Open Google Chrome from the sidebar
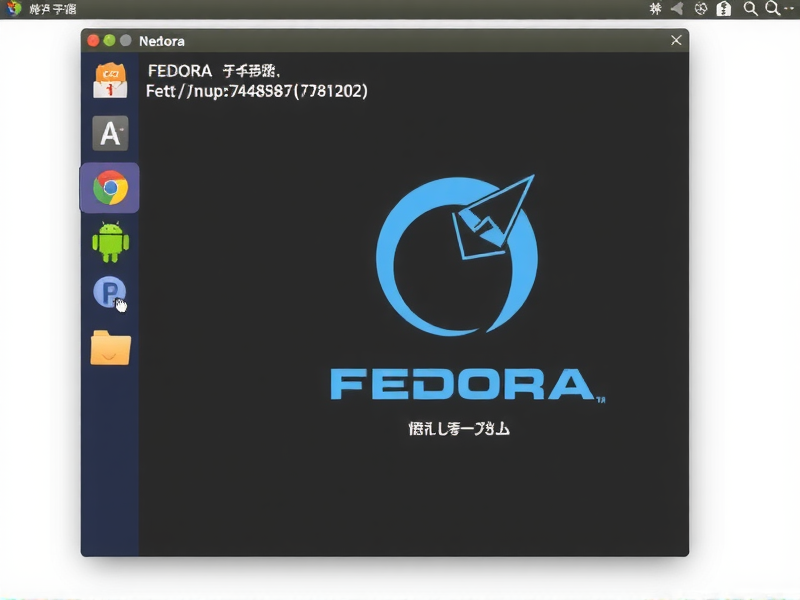800x600 pixels. (x=110, y=186)
